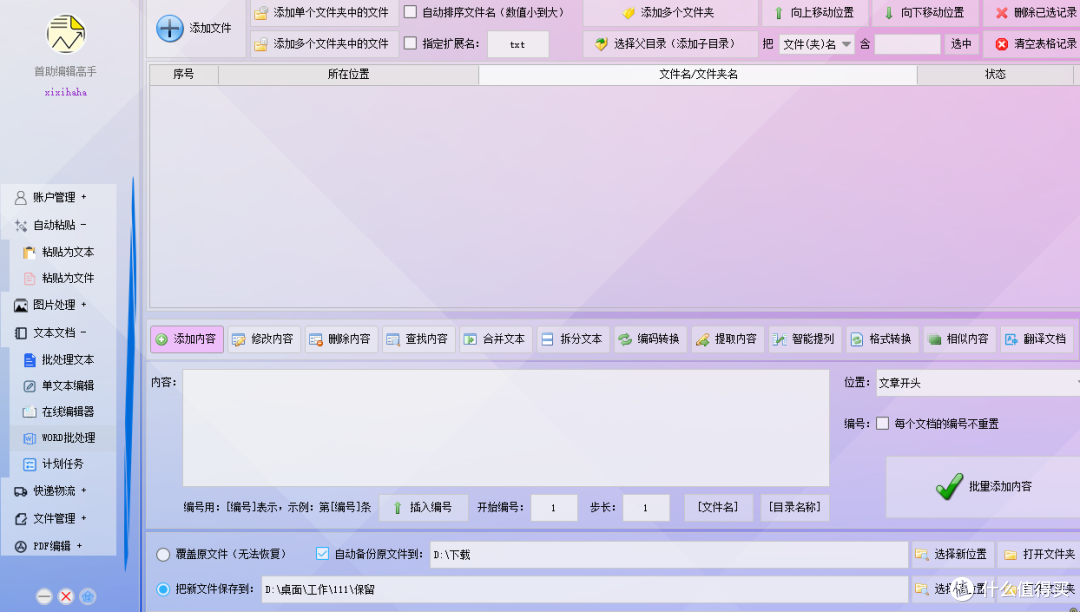This screenshot has height=612, width=1080.
Task: Click the green checkmark 批量添加内容 button
Action: [984, 487]
